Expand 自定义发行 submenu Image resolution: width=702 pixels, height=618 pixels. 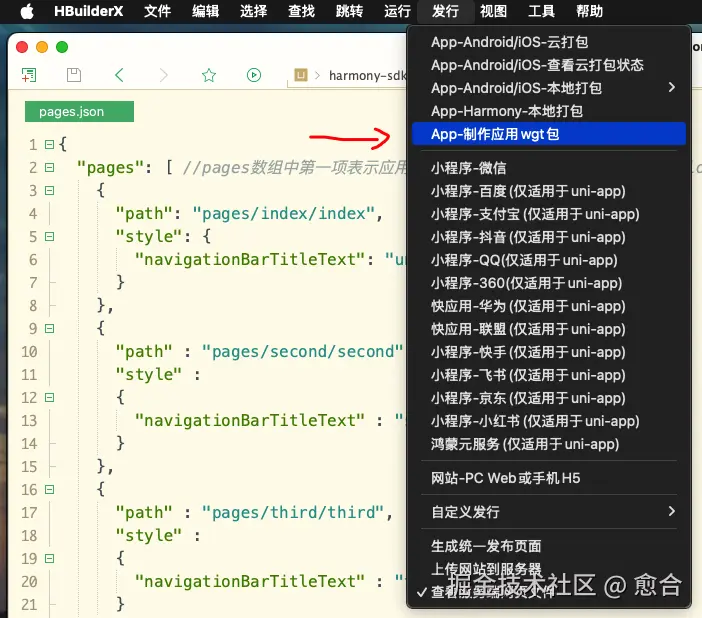(x=549, y=512)
